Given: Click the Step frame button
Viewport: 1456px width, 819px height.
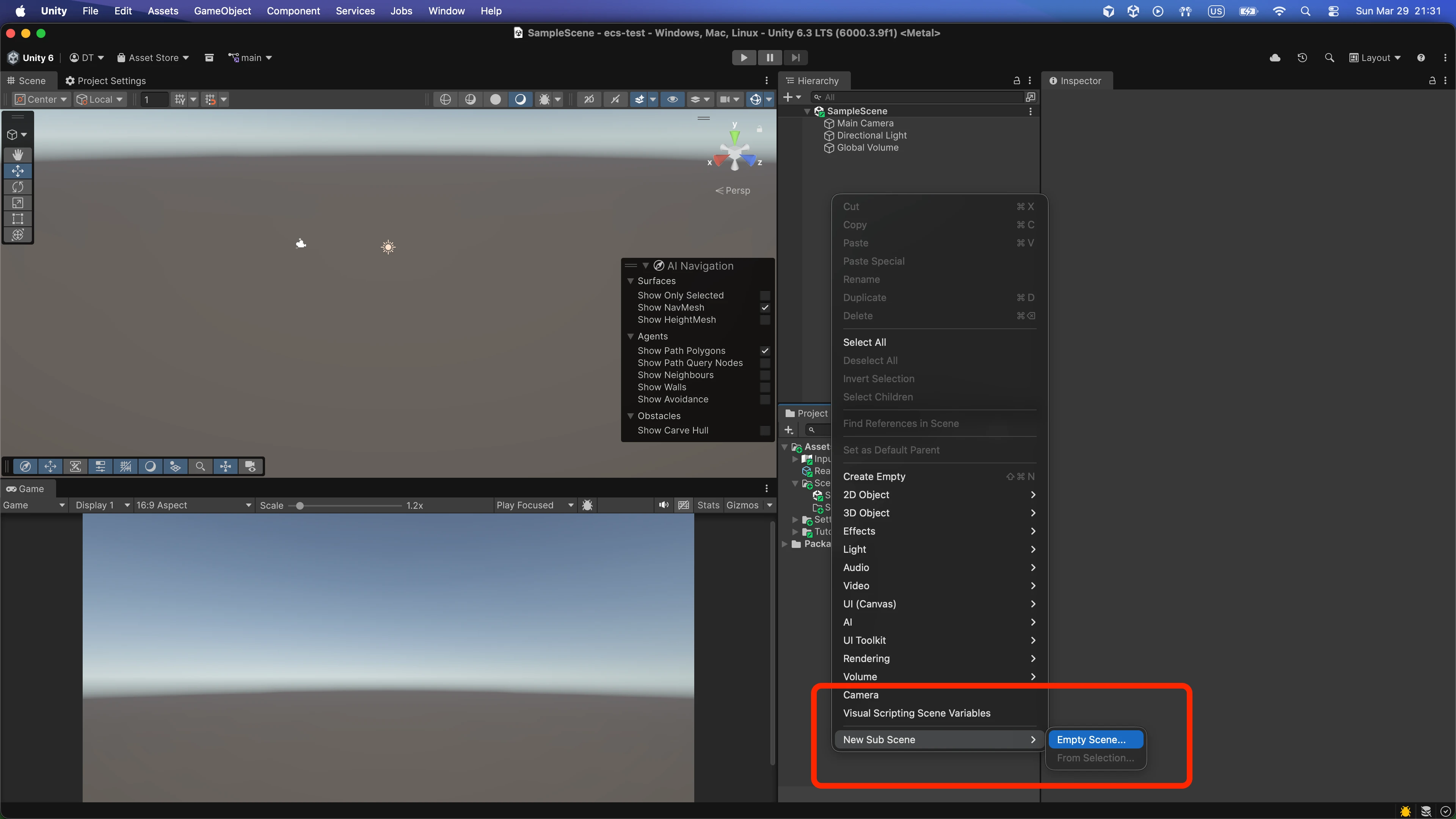Looking at the screenshot, I should [795, 58].
